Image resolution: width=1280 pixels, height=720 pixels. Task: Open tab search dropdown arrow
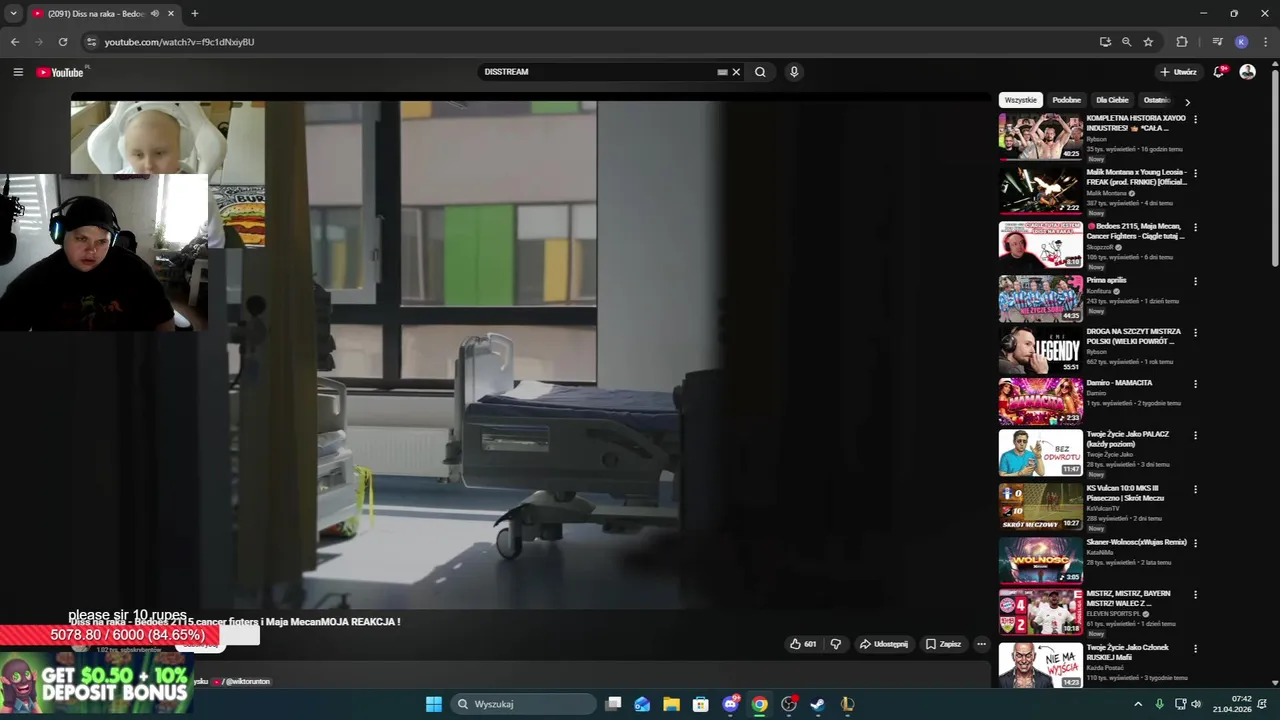(x=13, y=14)
